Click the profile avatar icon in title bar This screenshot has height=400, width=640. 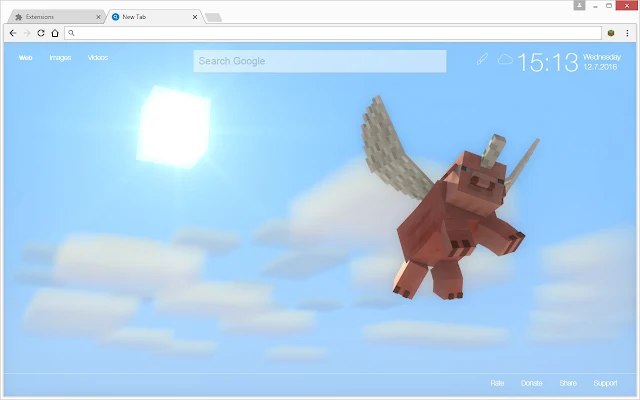tap(579, 5)
